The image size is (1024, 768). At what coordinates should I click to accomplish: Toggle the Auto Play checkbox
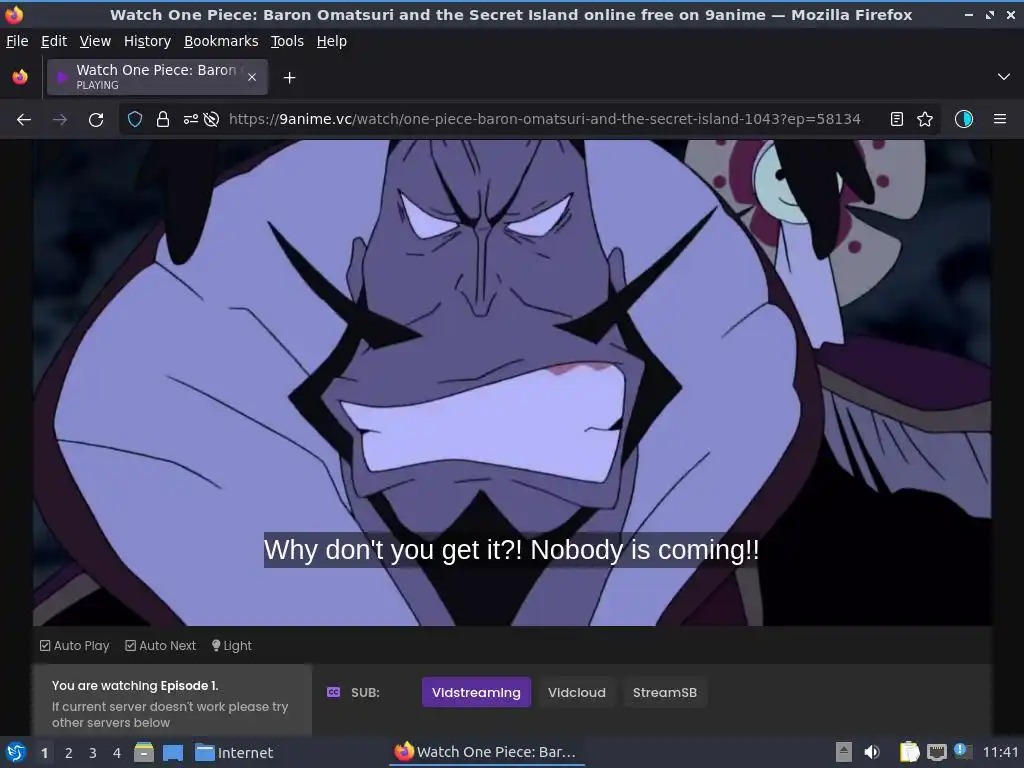pos(74,646)
